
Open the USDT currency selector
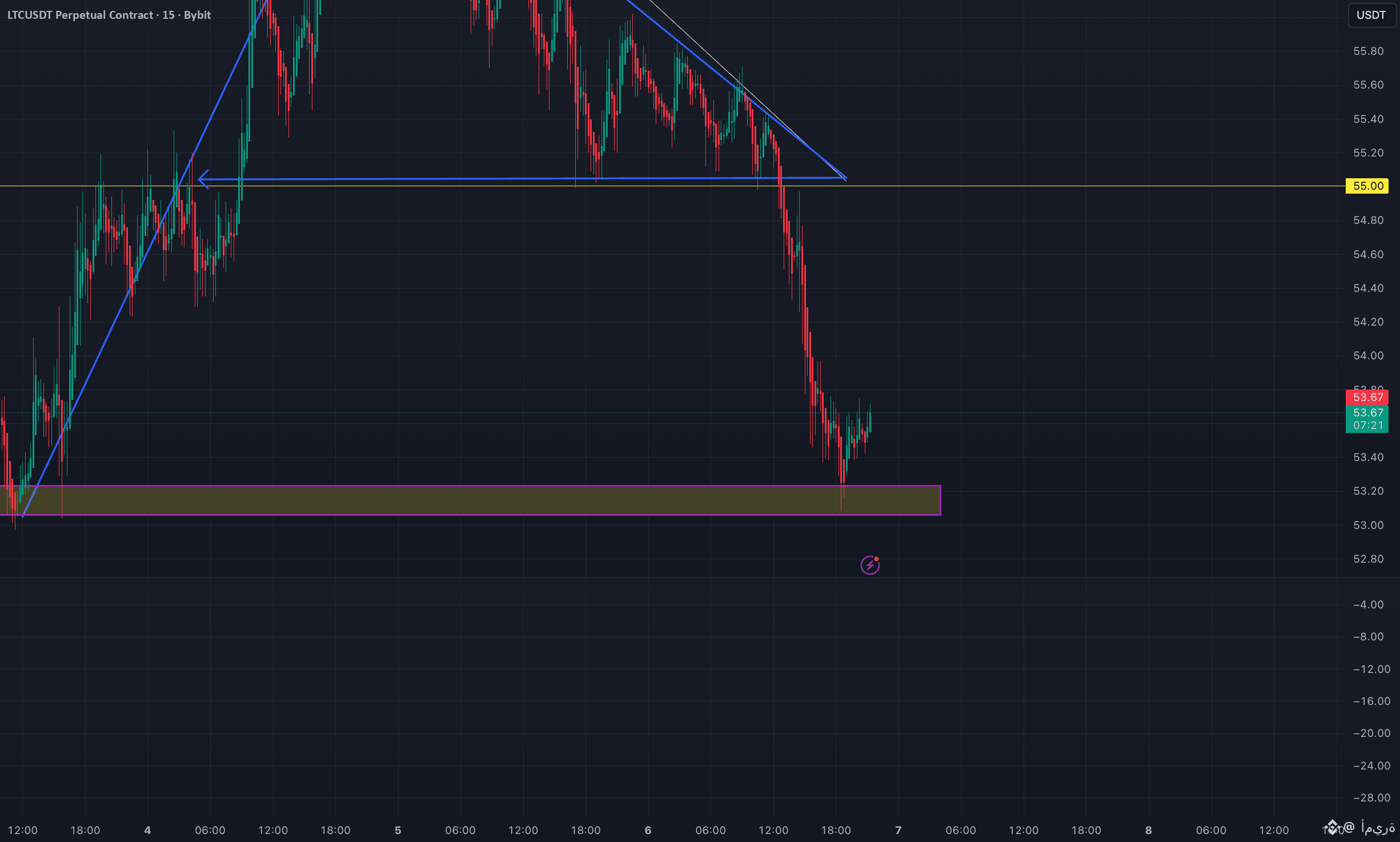pos(1371,15)
